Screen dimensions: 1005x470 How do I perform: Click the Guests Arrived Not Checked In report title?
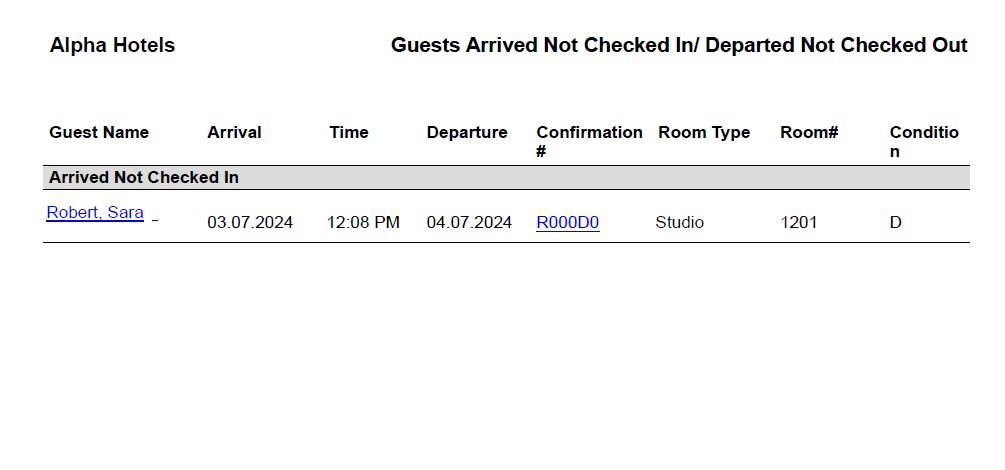(x=679, y=46)
